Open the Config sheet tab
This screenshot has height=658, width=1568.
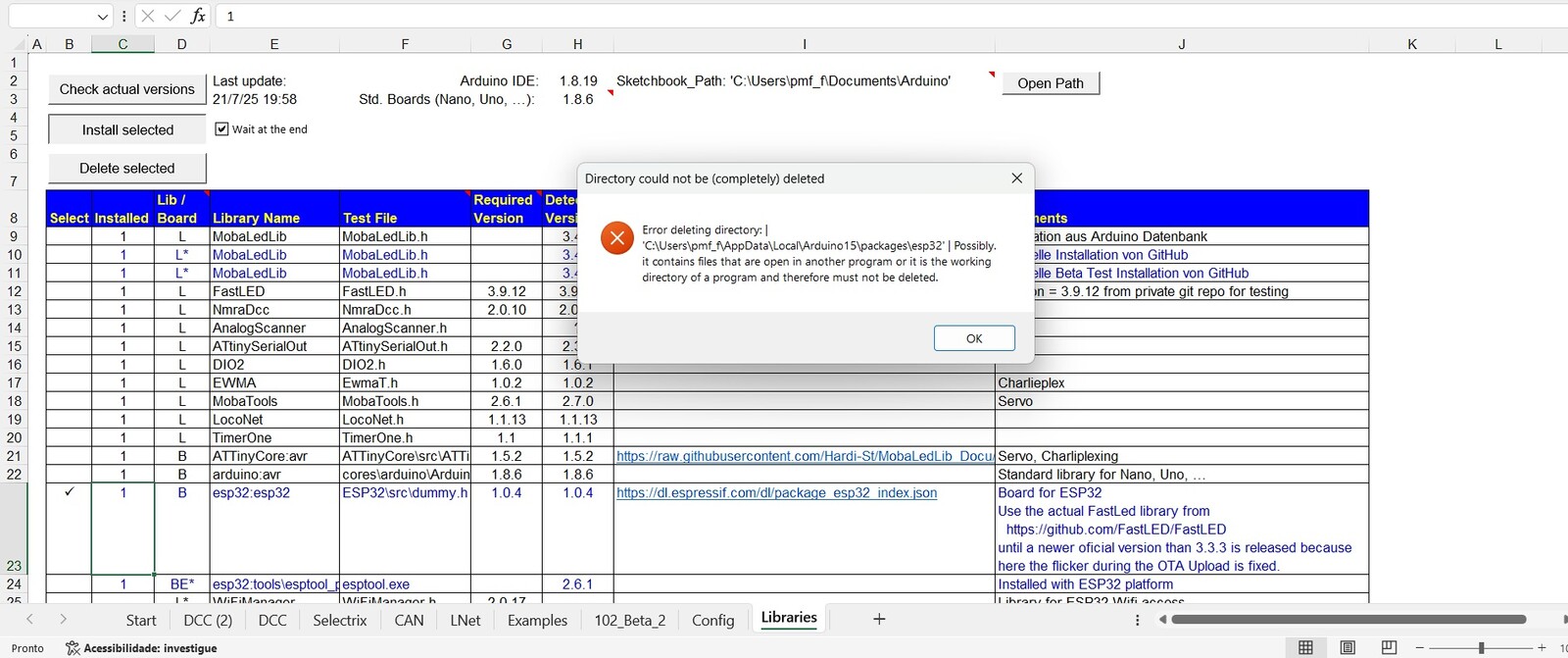pos(712,620)
